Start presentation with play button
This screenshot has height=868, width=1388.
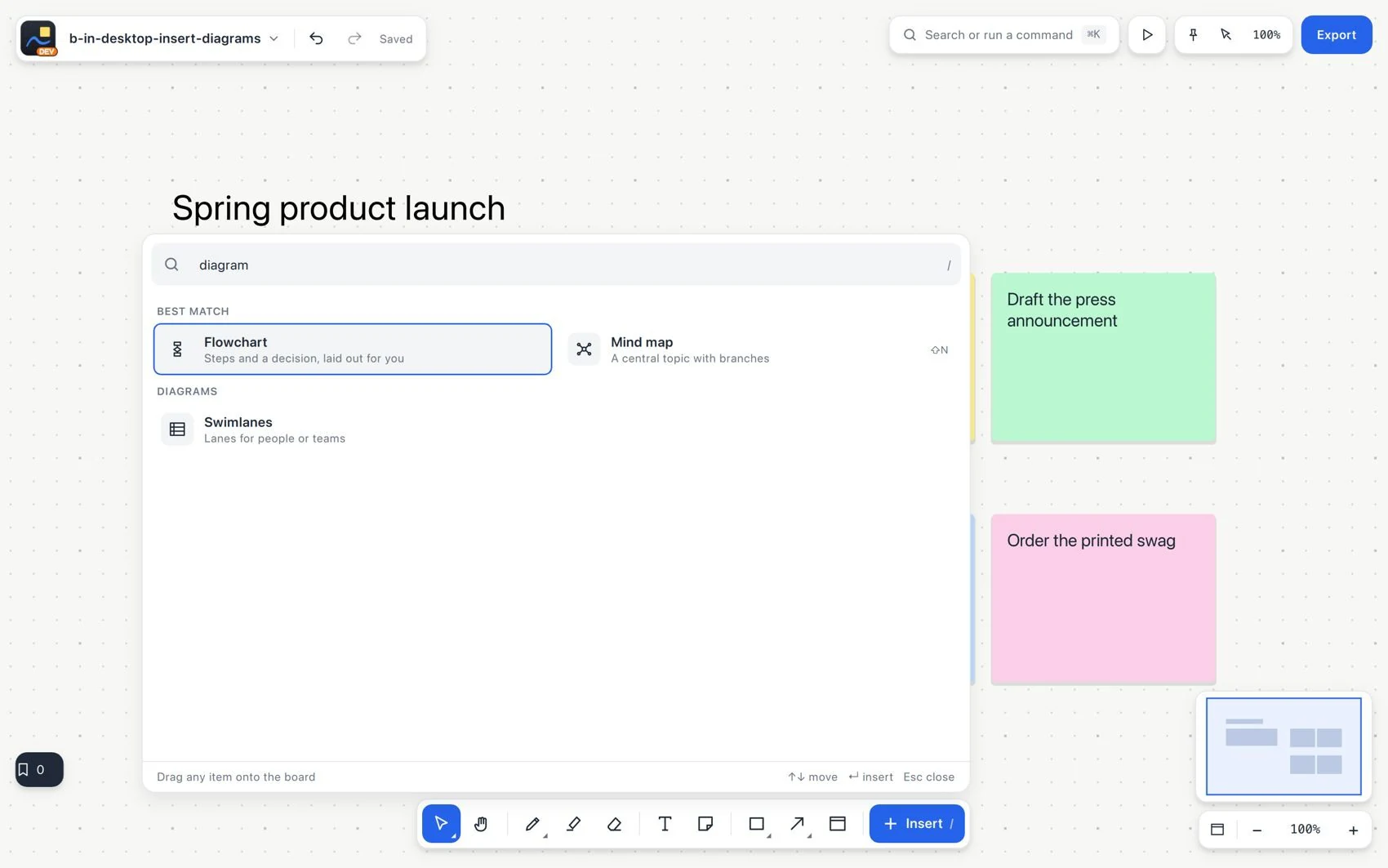click(1147, 34)
